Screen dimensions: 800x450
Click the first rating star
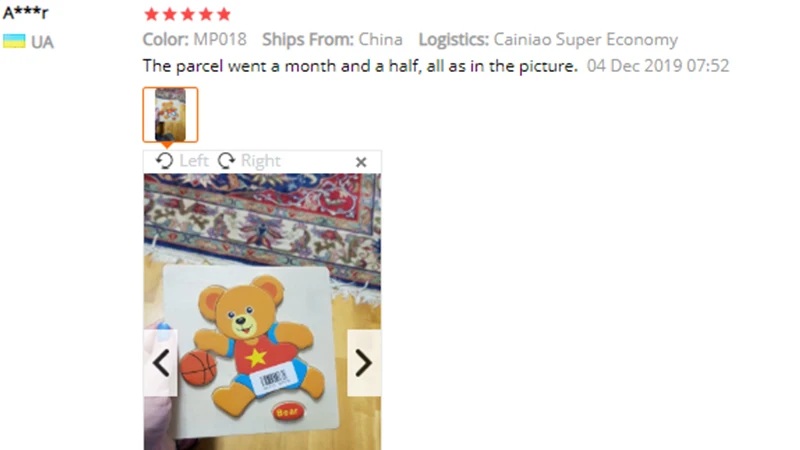click(x=152, y=14)
